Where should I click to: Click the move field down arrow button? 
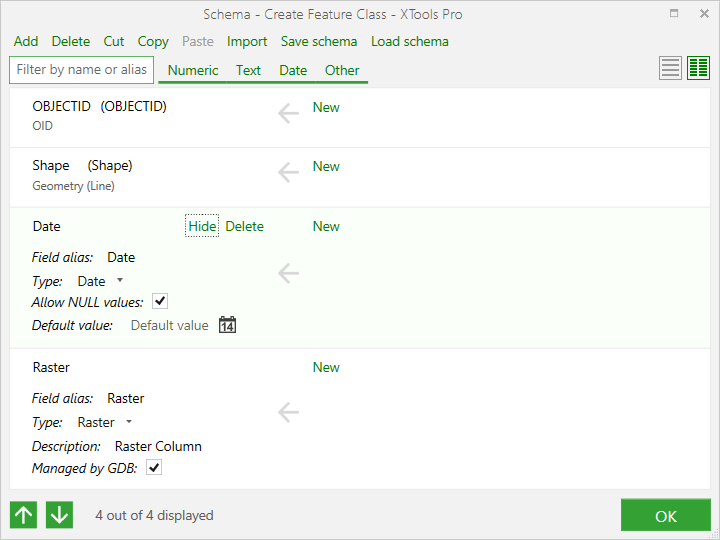pos(59,515)
